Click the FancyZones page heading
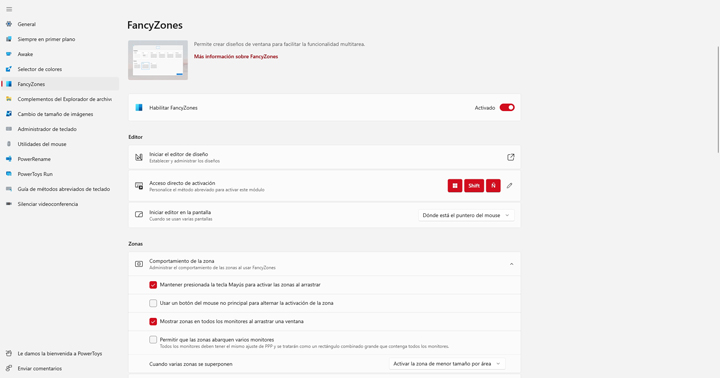720x378 pixels. click(x=155, y=25)
